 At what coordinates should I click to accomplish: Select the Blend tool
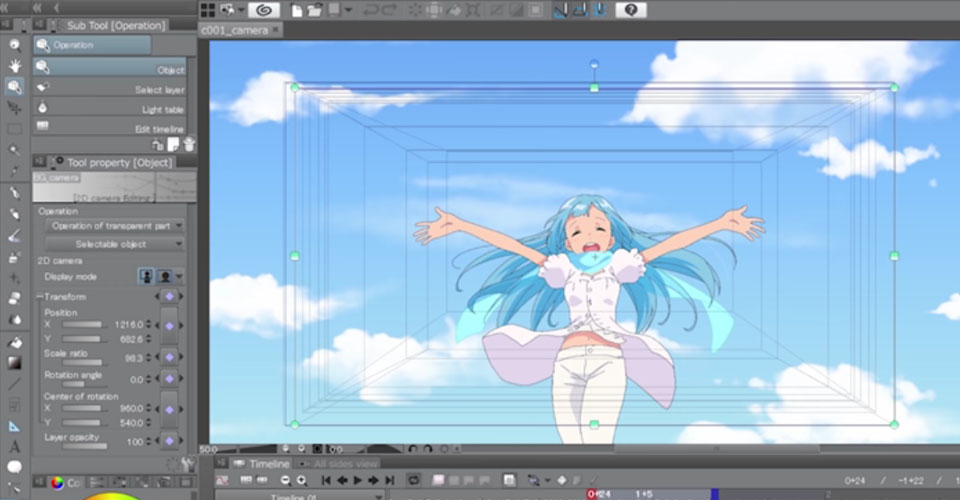click(x=14, y=320)
